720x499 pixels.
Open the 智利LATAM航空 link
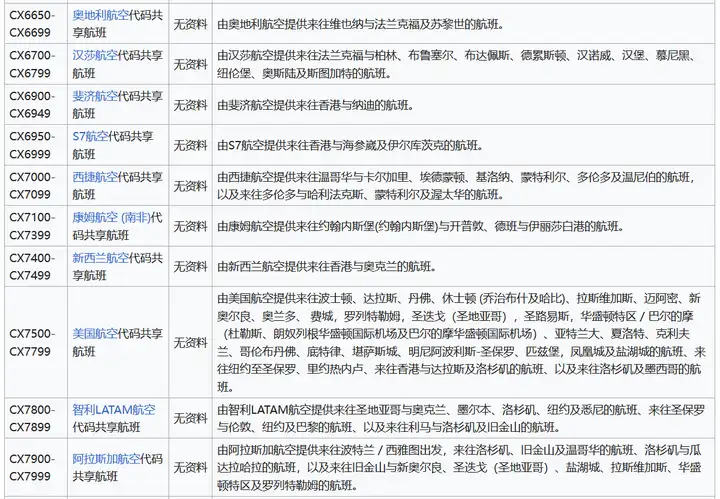tap(113, 409)
